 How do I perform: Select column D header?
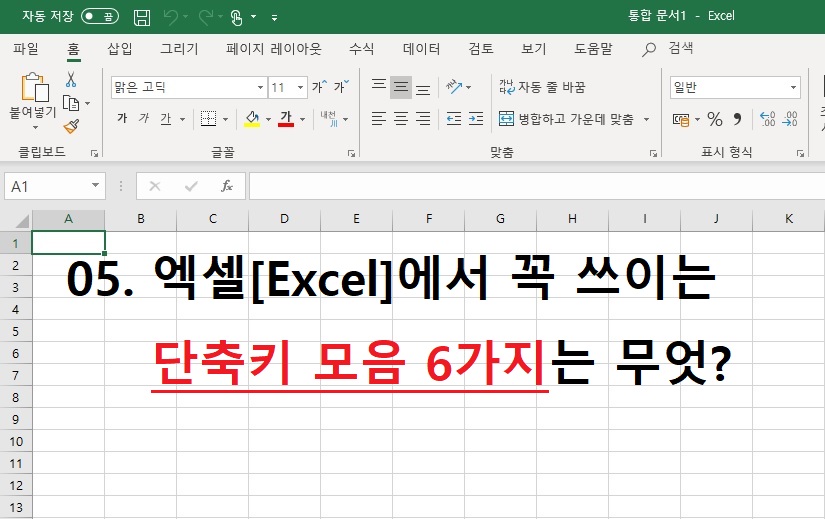(284, 219)
